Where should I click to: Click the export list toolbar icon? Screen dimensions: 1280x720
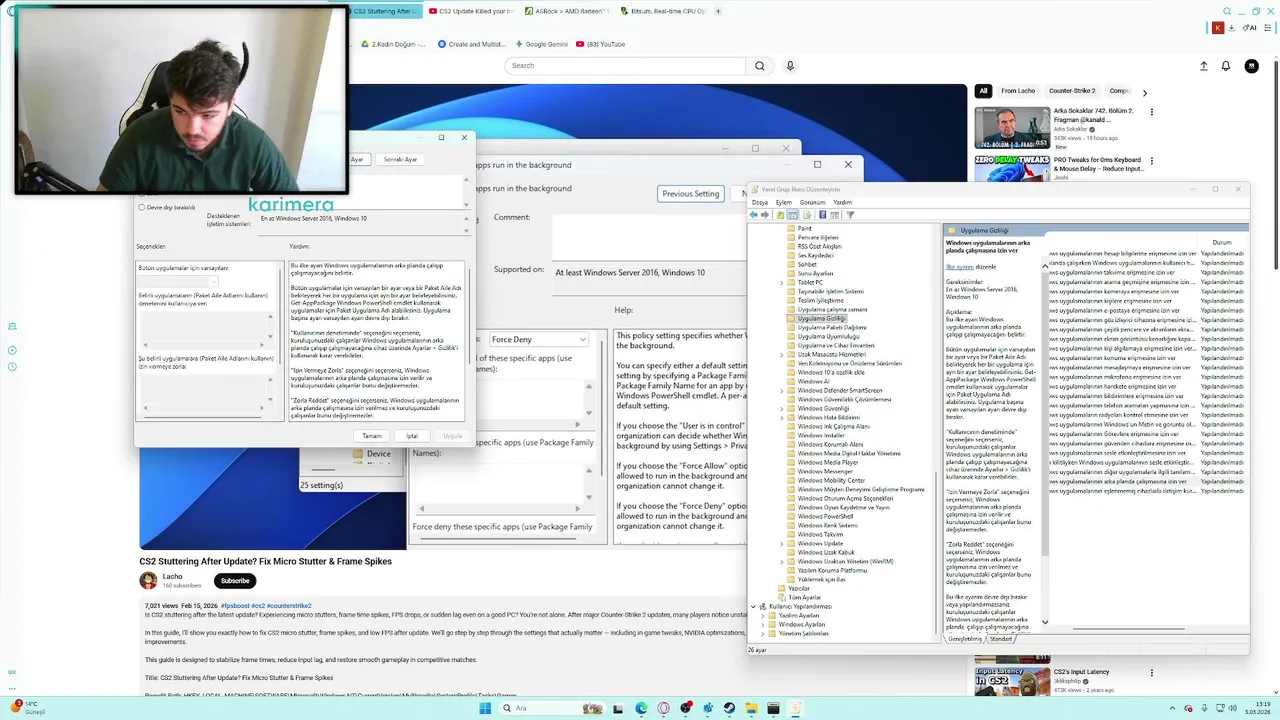point(807,214)
